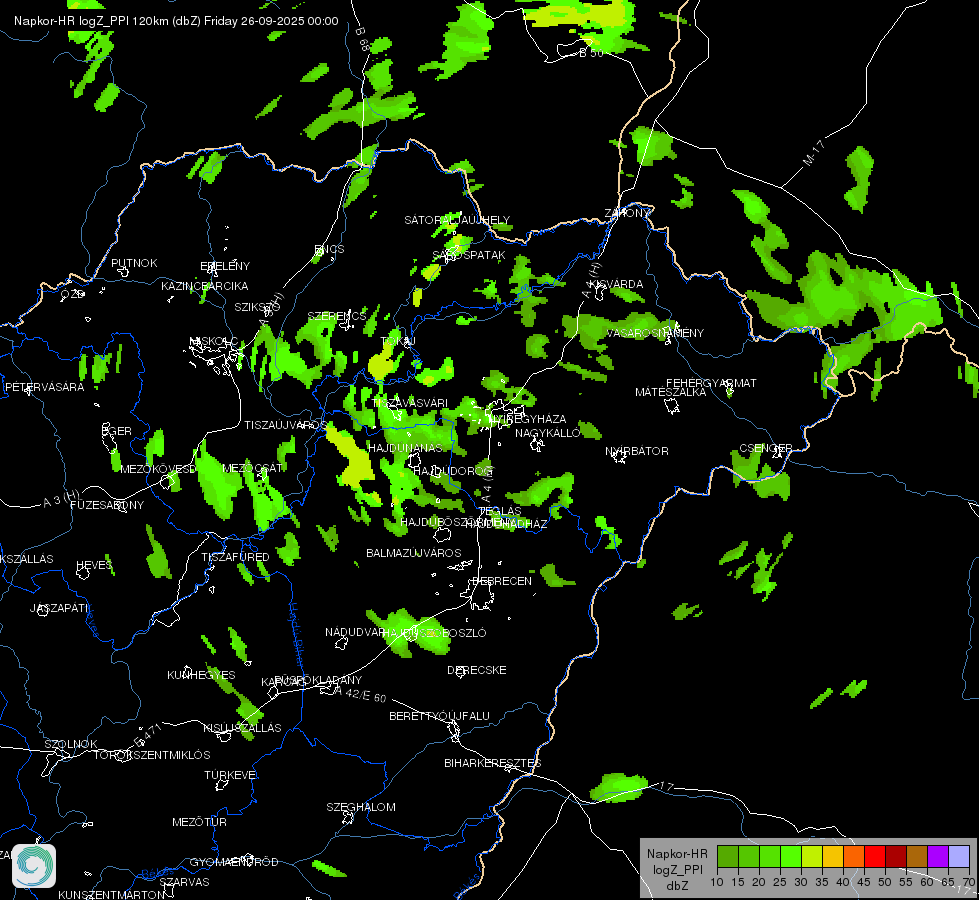Click the legend label Napkor-HR logZ_PPI dbZ

point(677,869)
